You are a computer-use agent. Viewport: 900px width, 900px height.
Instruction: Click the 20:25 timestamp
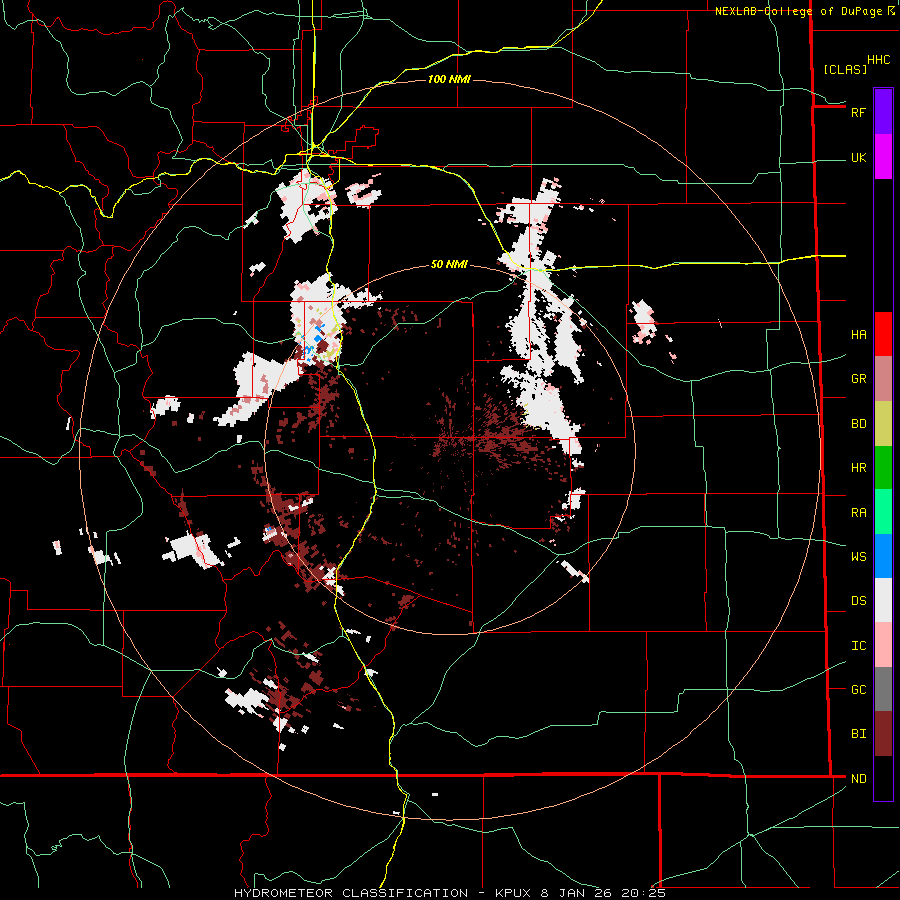pyautogui.click(x=642, y=893)
